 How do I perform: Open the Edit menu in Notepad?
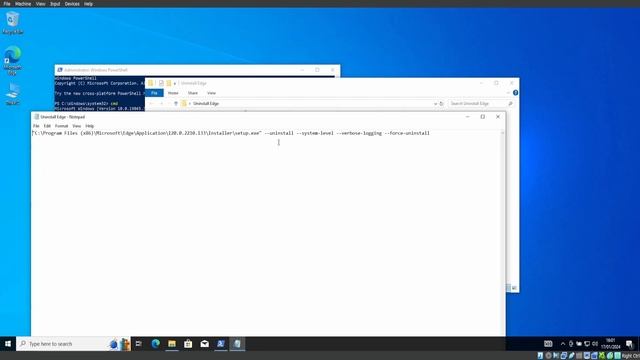(47, 126)
